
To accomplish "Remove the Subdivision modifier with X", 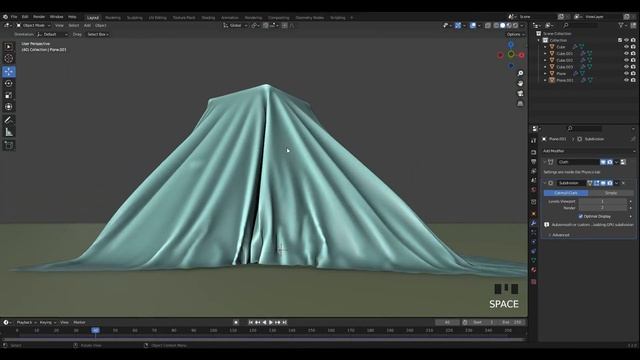I will (623, 183).
